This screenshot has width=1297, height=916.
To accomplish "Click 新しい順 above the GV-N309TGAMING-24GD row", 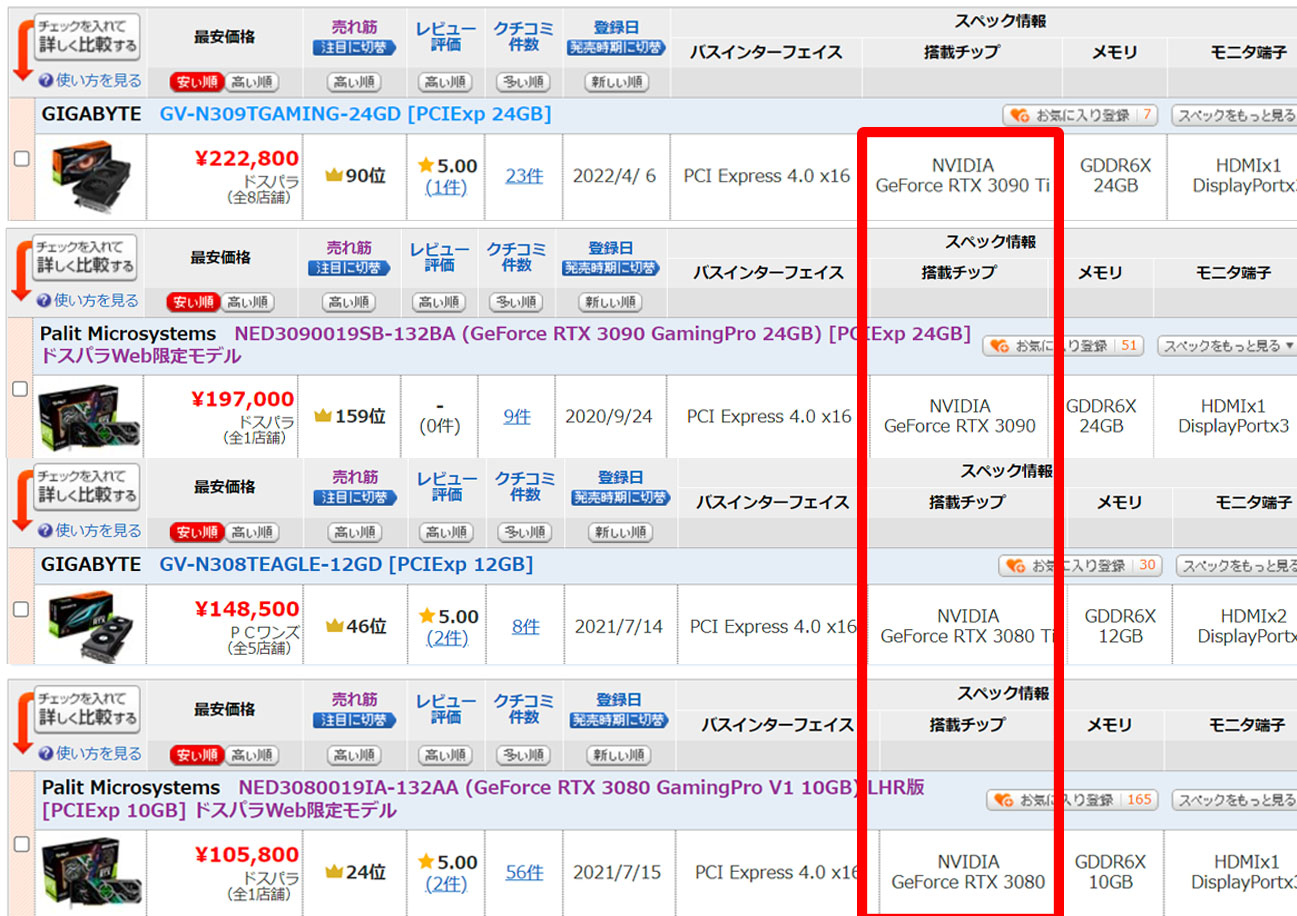I will point(616,82).
